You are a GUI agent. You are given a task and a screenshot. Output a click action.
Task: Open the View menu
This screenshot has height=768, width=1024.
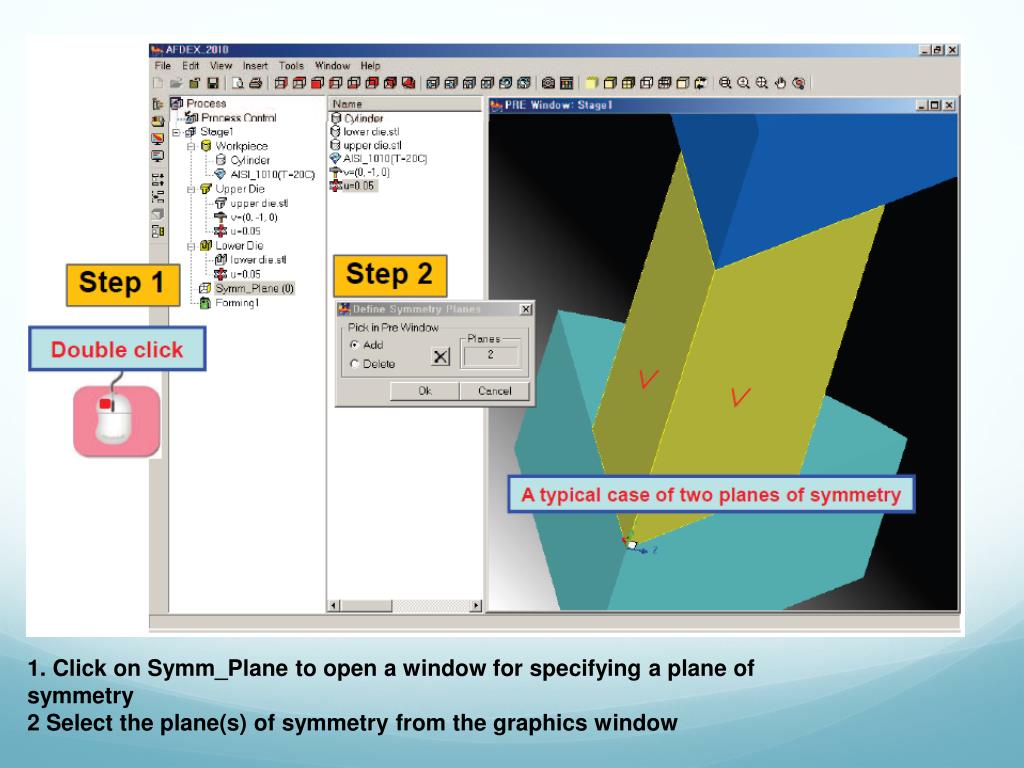(x=221, y=66)
